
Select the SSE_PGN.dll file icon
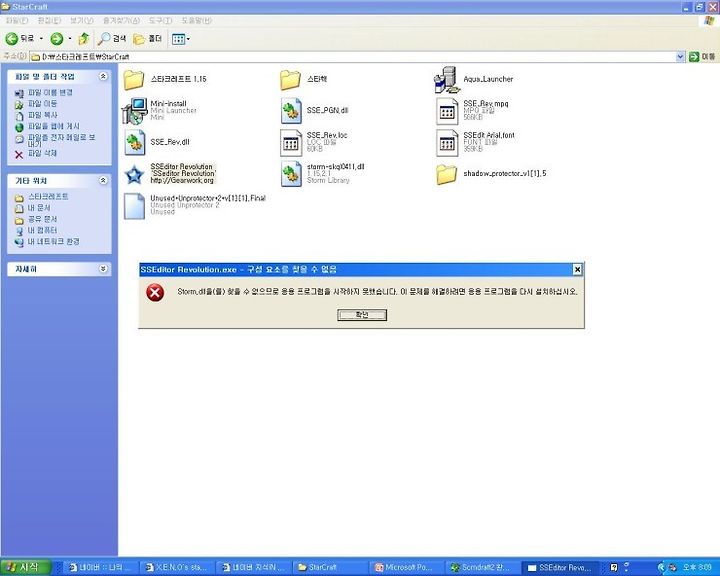[291, 111]
